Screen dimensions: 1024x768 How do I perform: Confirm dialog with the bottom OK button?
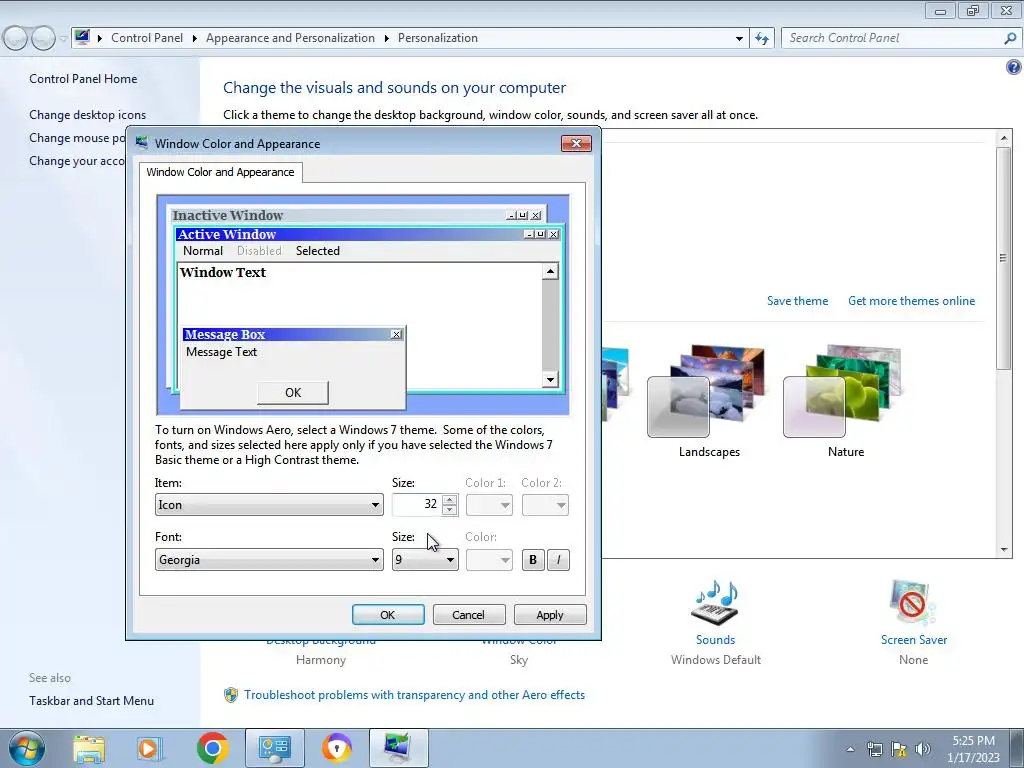(x=388, y=615)
